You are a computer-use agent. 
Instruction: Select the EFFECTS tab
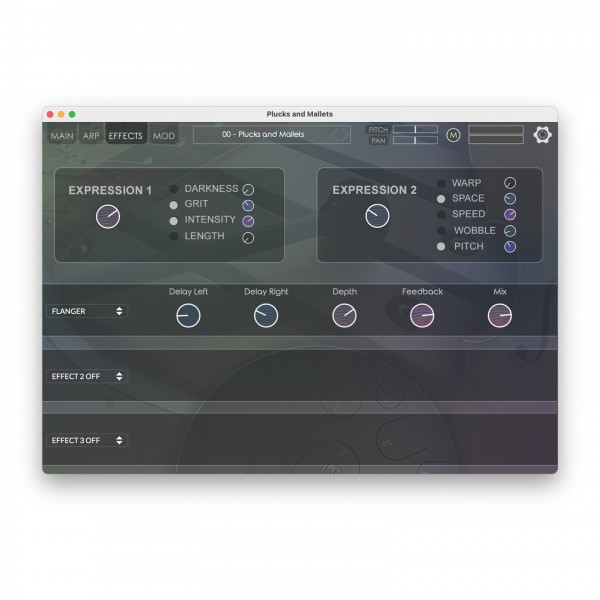(x=126, y=135)
